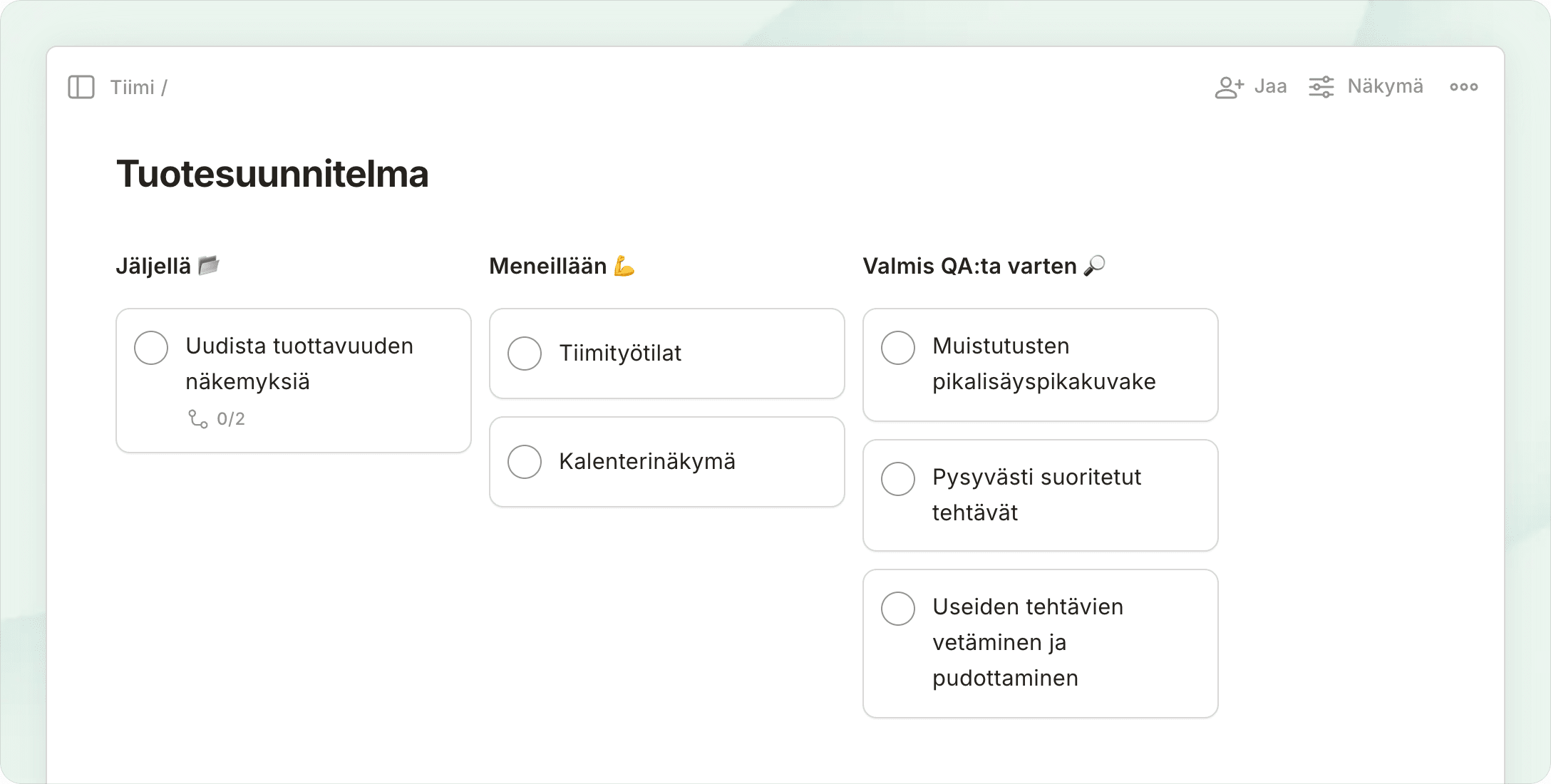
Task: Click the view sliders icon
Action: [1321, 87]
